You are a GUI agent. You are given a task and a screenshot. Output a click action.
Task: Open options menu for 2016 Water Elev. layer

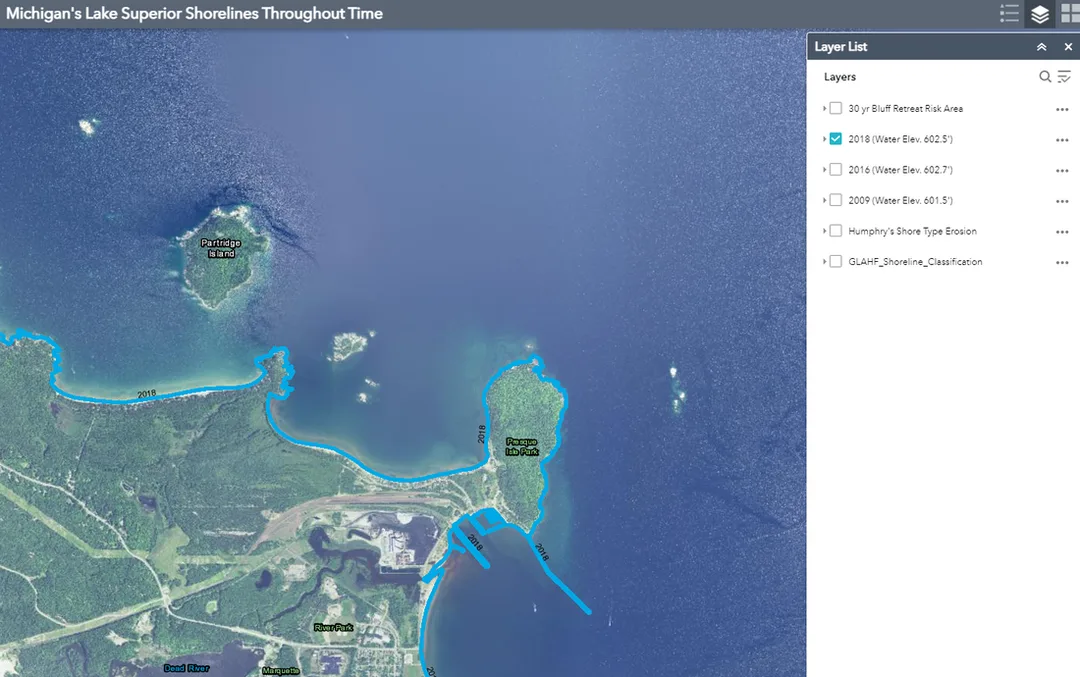(1062, 170)
